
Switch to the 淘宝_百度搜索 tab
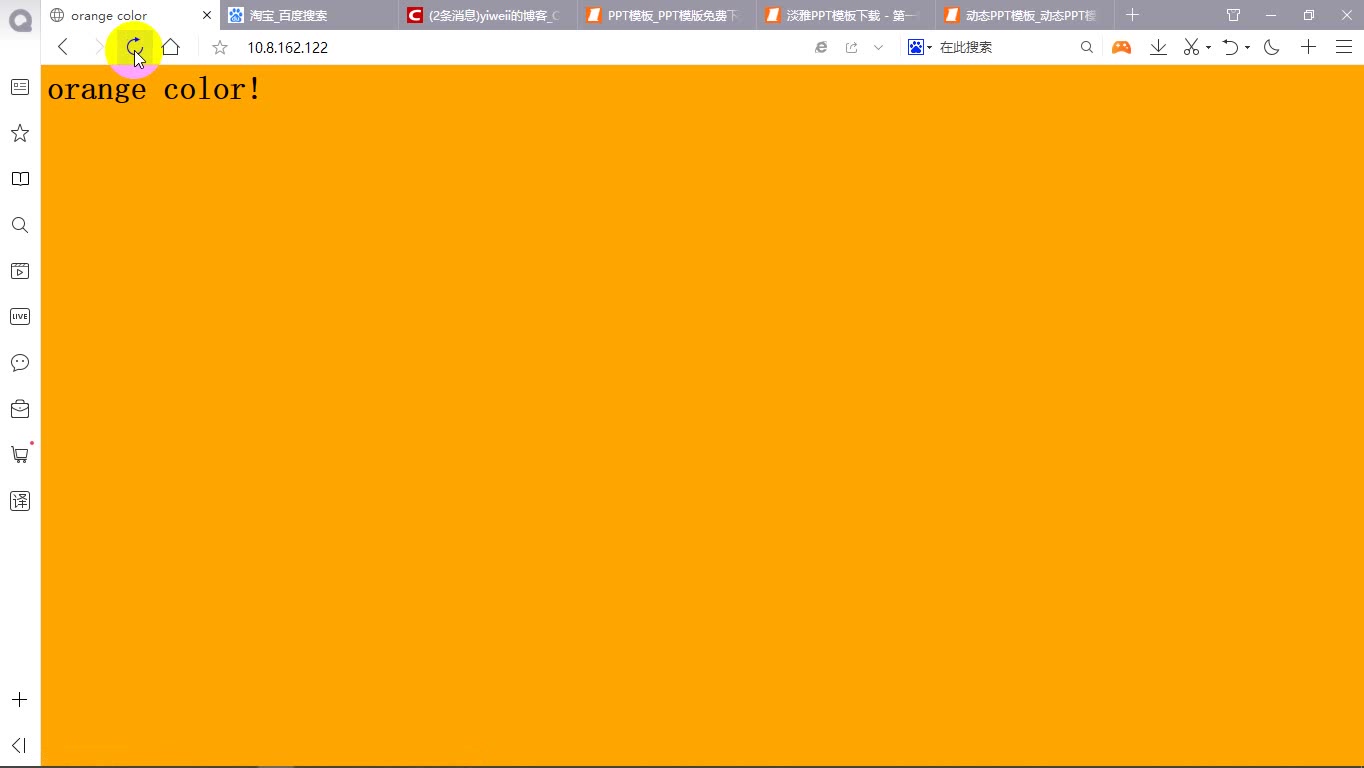[x=310, y=15]
